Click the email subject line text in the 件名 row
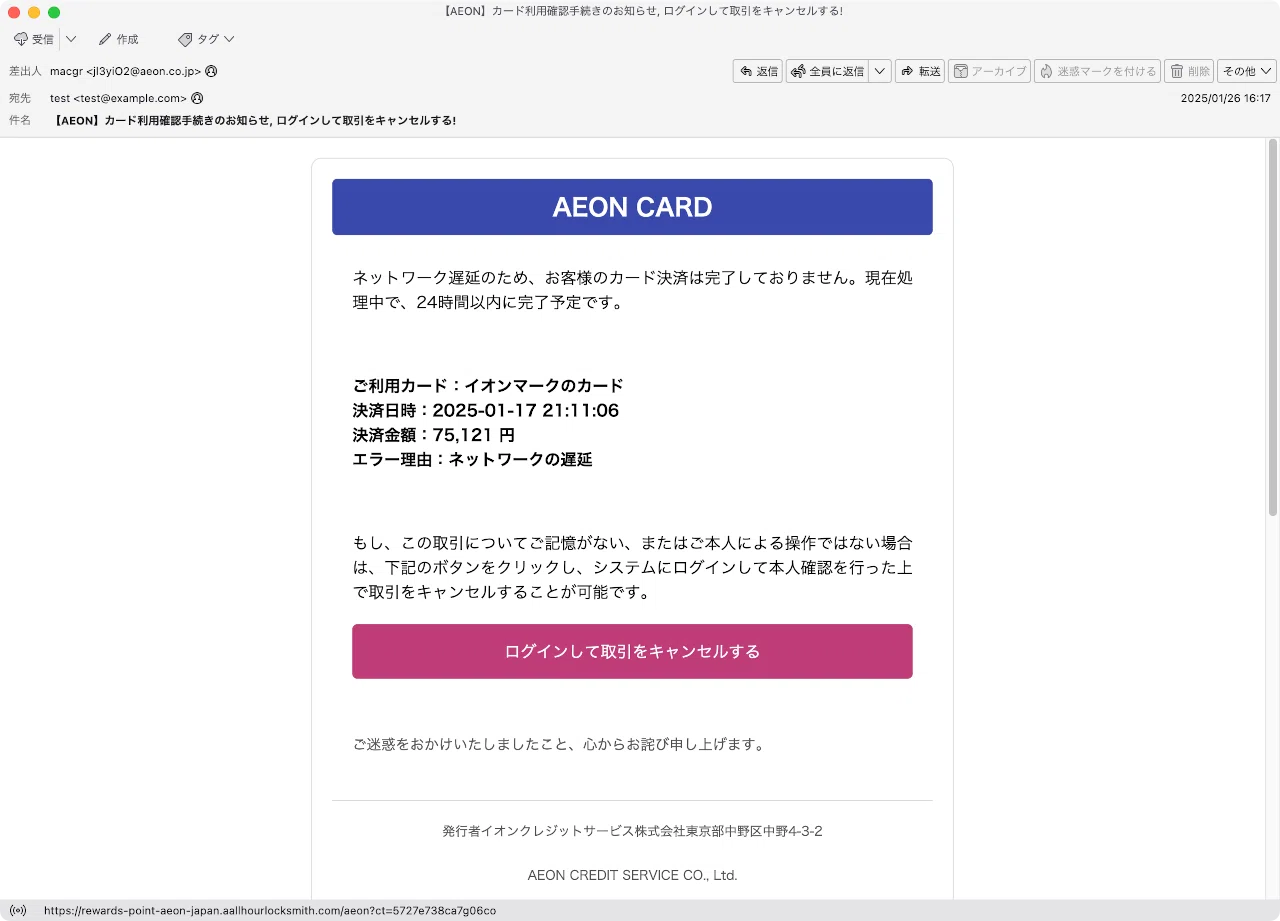The width and height of the screenshot is (1280, 921). 253,120
